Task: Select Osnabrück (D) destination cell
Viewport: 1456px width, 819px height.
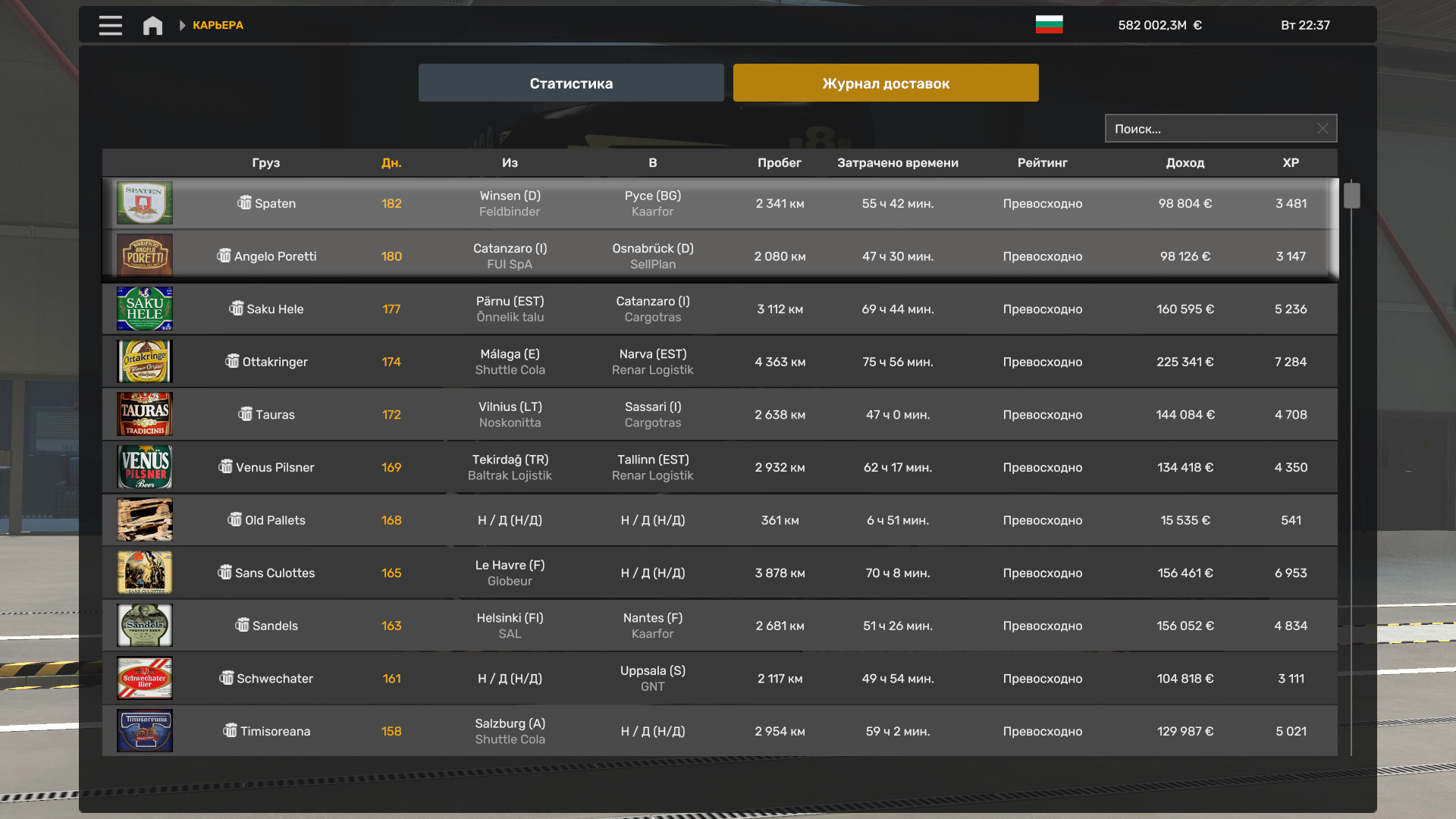Action: [x=653, y=249]
